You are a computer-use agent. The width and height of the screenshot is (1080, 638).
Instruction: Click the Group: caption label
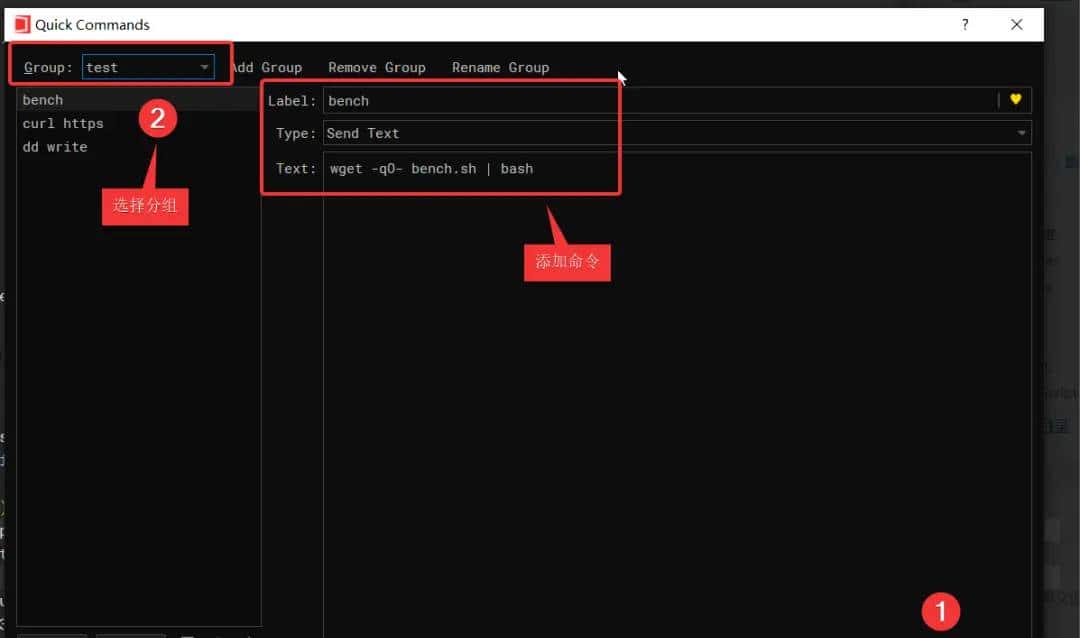48,67
